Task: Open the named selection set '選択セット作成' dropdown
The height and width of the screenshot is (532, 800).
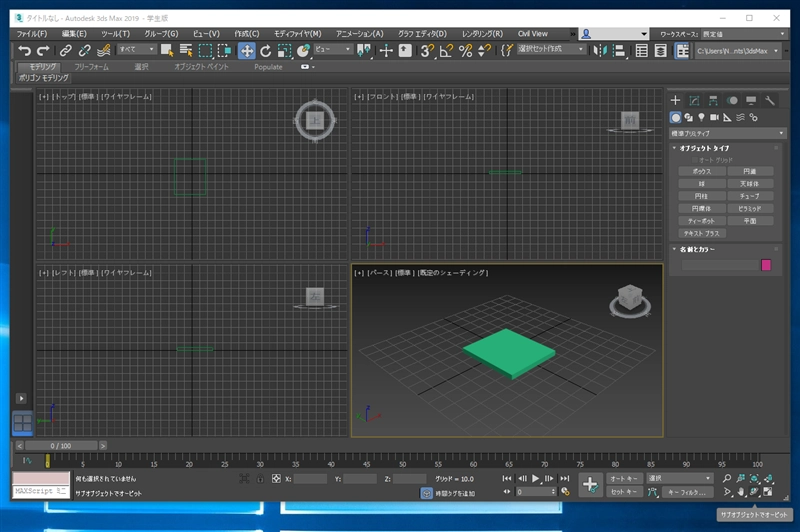Action: pos(551,49)
